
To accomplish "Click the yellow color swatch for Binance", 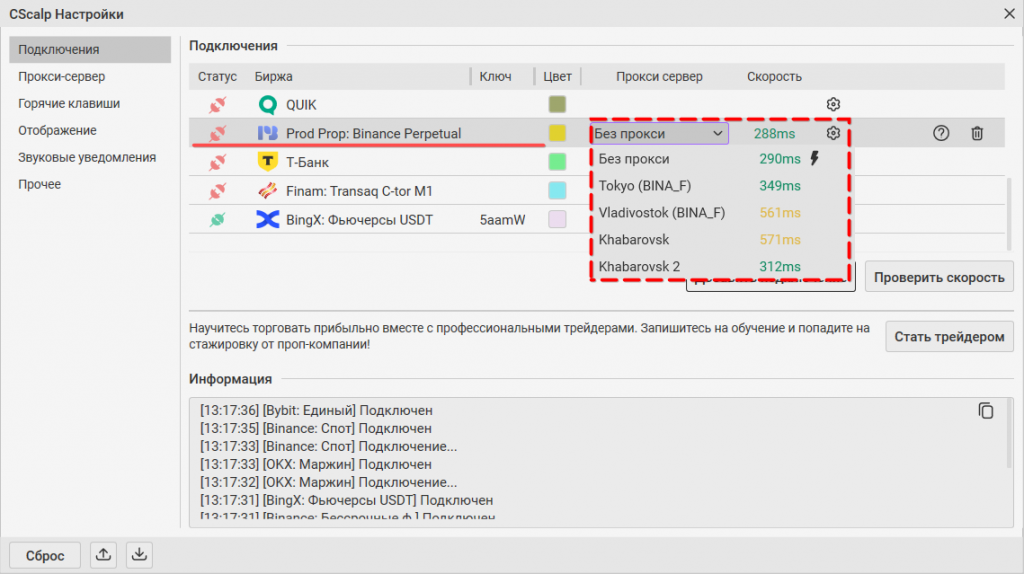I will coord(557,133).
